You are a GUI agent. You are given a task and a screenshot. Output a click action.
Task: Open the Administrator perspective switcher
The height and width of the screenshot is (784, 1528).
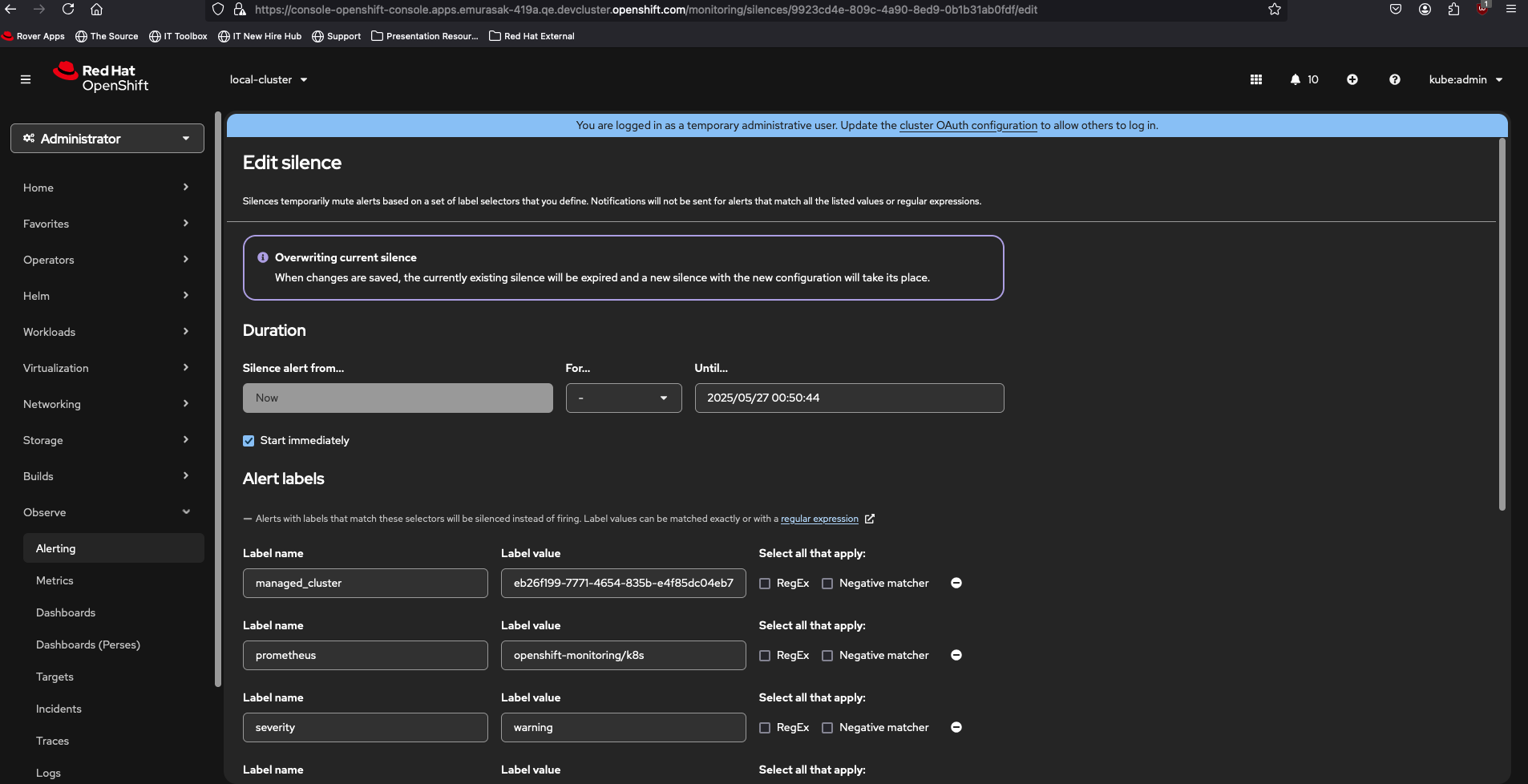[107, 139]
